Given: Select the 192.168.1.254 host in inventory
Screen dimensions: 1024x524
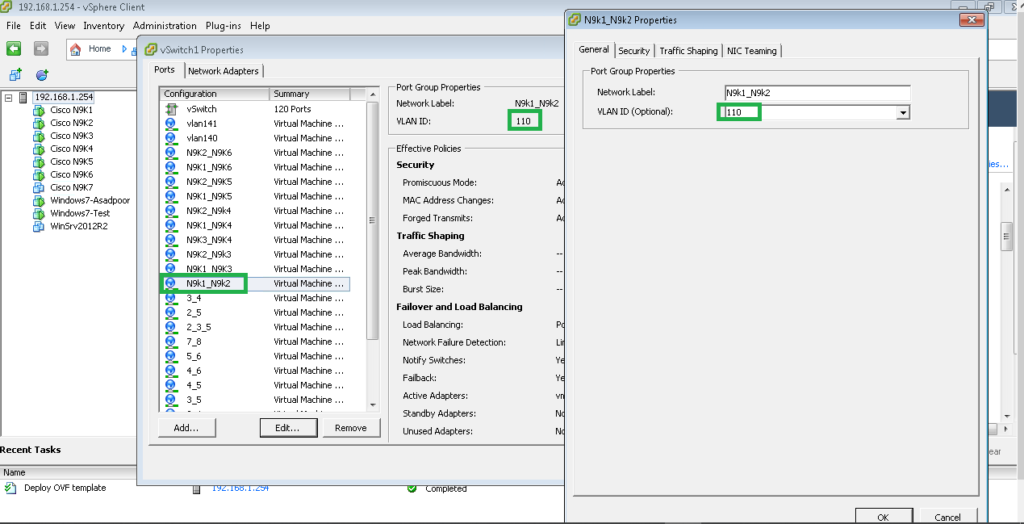Looking at the screenshot, I should pos(63,97).
